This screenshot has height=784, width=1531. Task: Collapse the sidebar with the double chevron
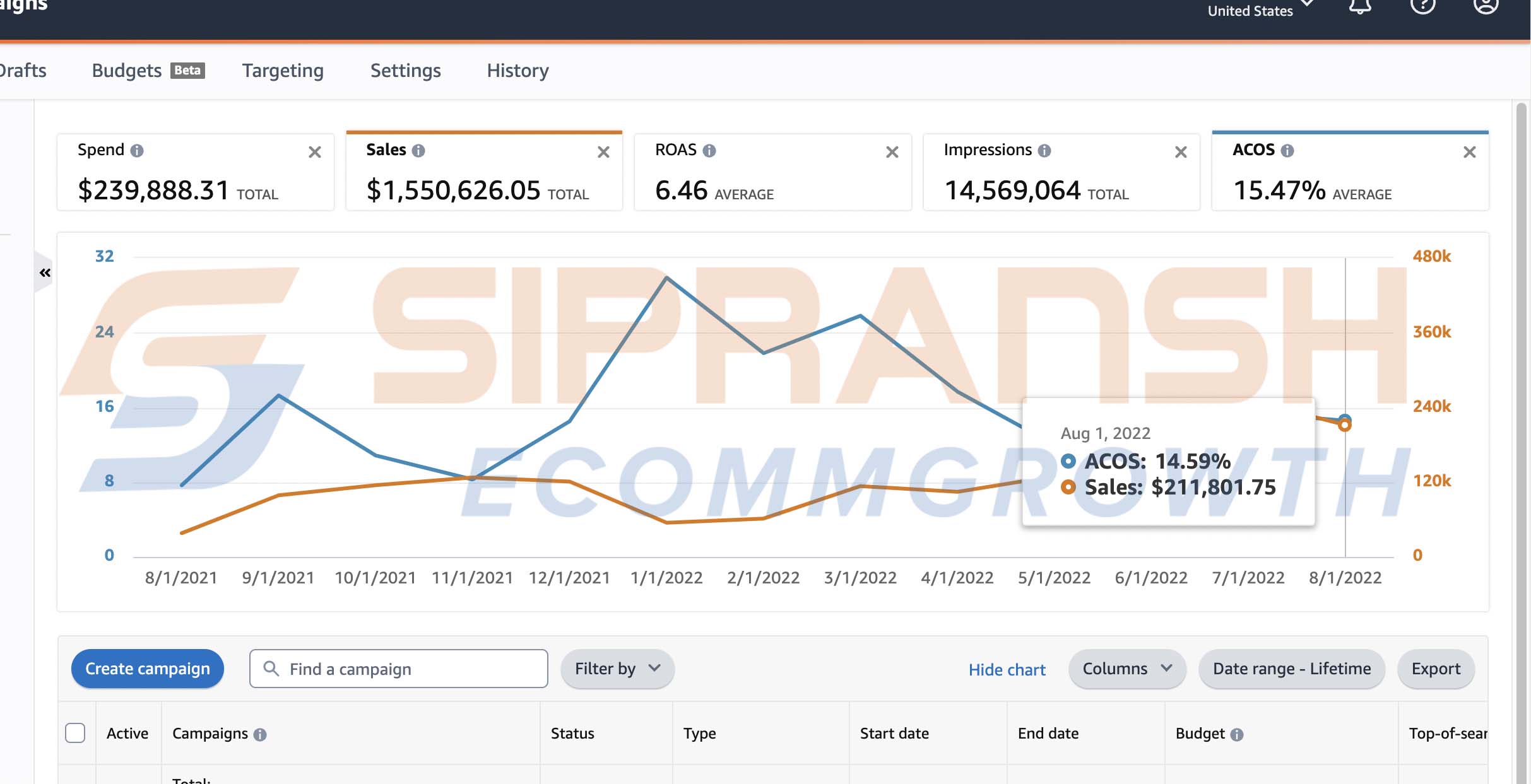[45, 272]
